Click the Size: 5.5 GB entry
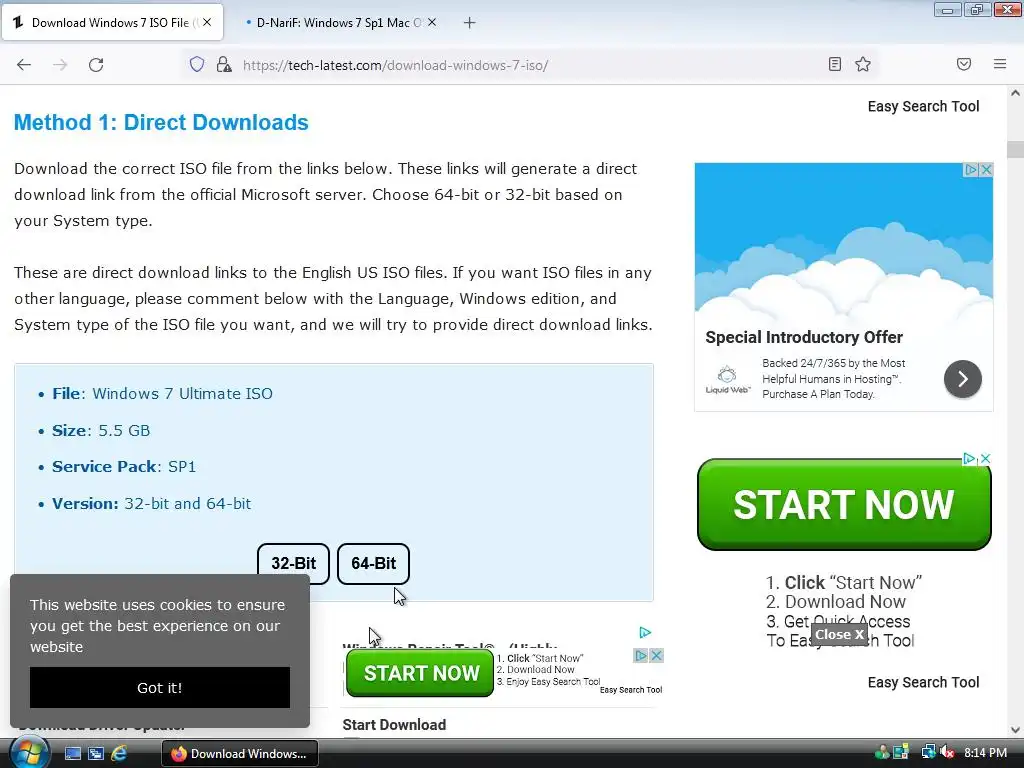This screenshot has height=768, width=1024. 101,430
